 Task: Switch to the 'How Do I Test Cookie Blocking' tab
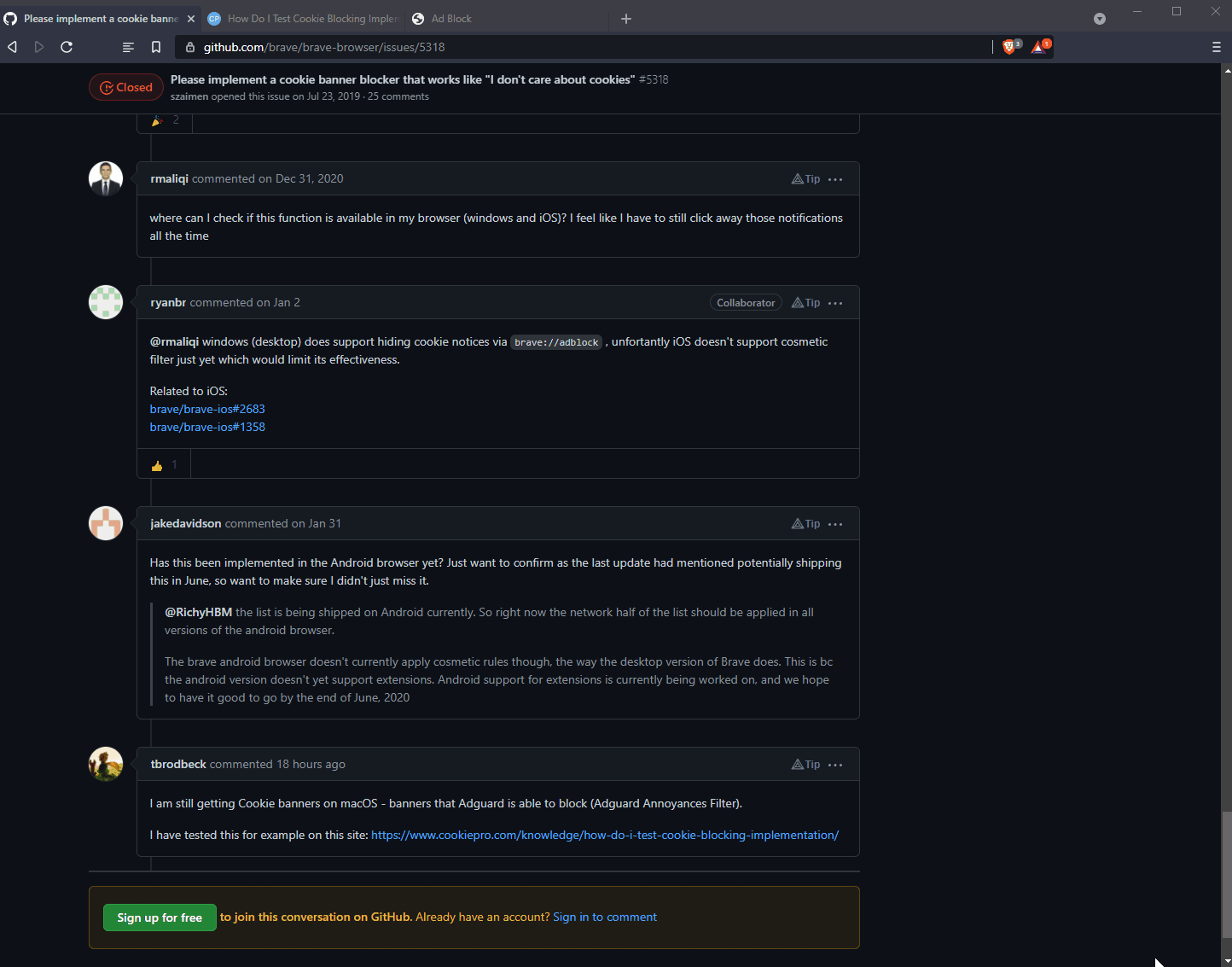click(x=305, y=19)
